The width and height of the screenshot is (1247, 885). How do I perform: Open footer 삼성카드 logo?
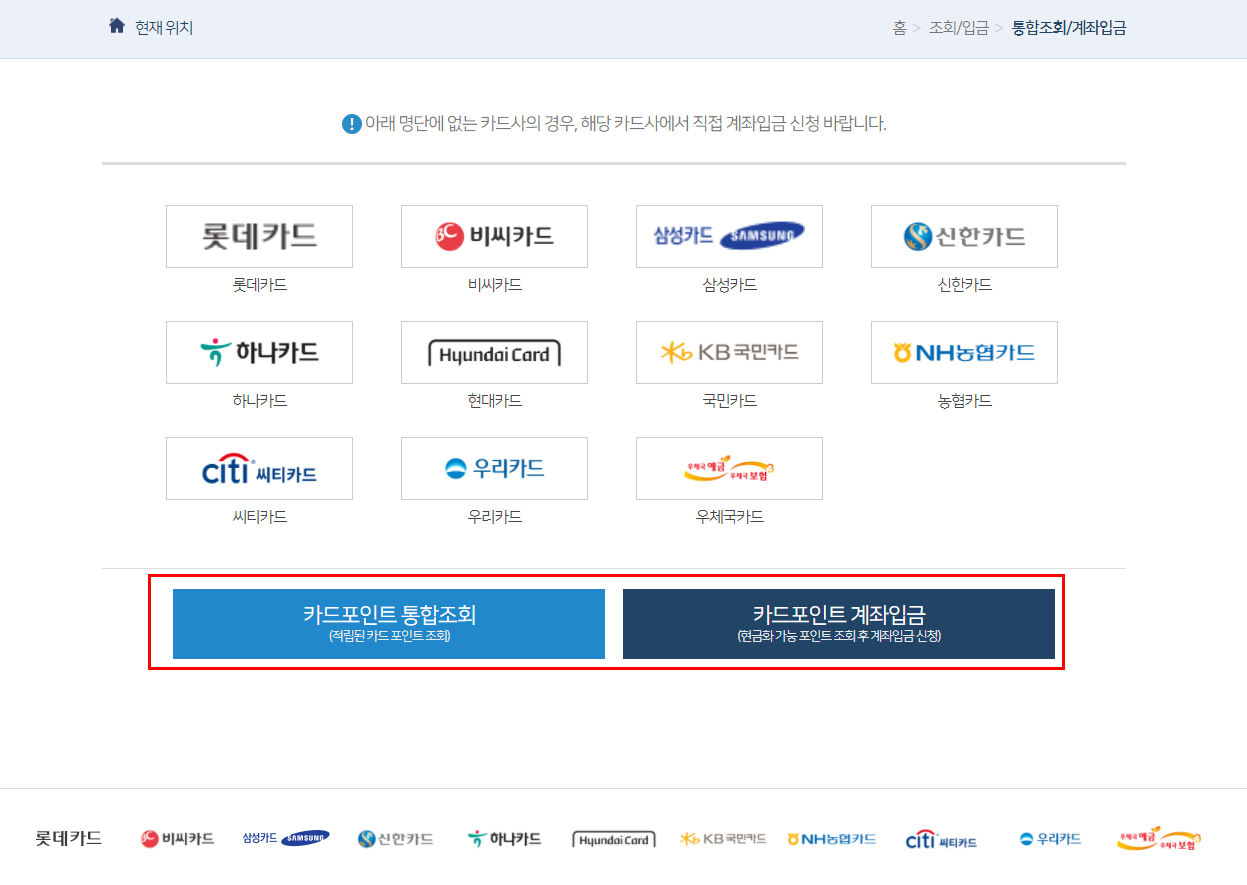[286, 838]
